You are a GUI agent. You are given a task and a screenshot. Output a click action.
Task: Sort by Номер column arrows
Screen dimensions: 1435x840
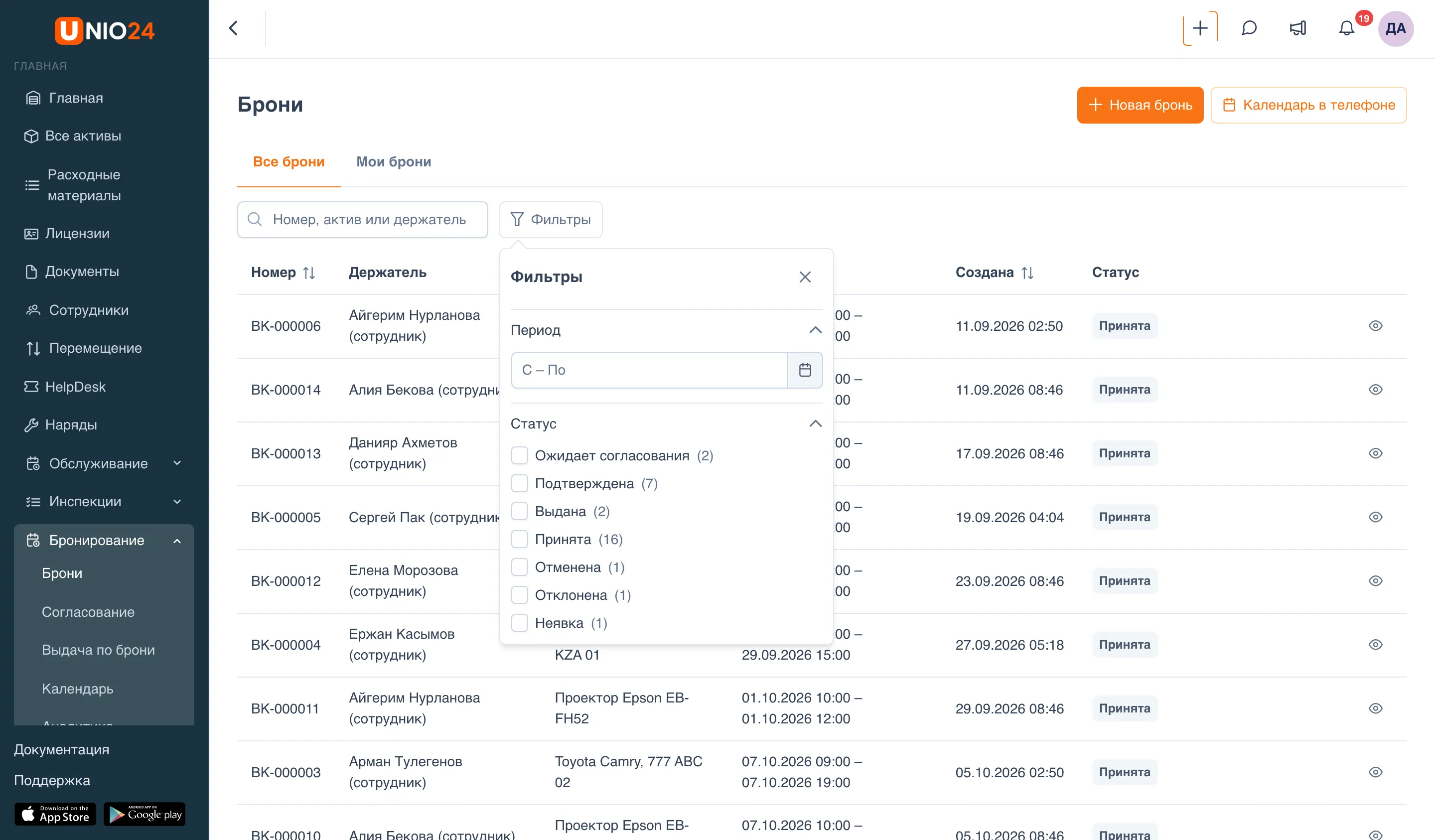click(309, 273)
